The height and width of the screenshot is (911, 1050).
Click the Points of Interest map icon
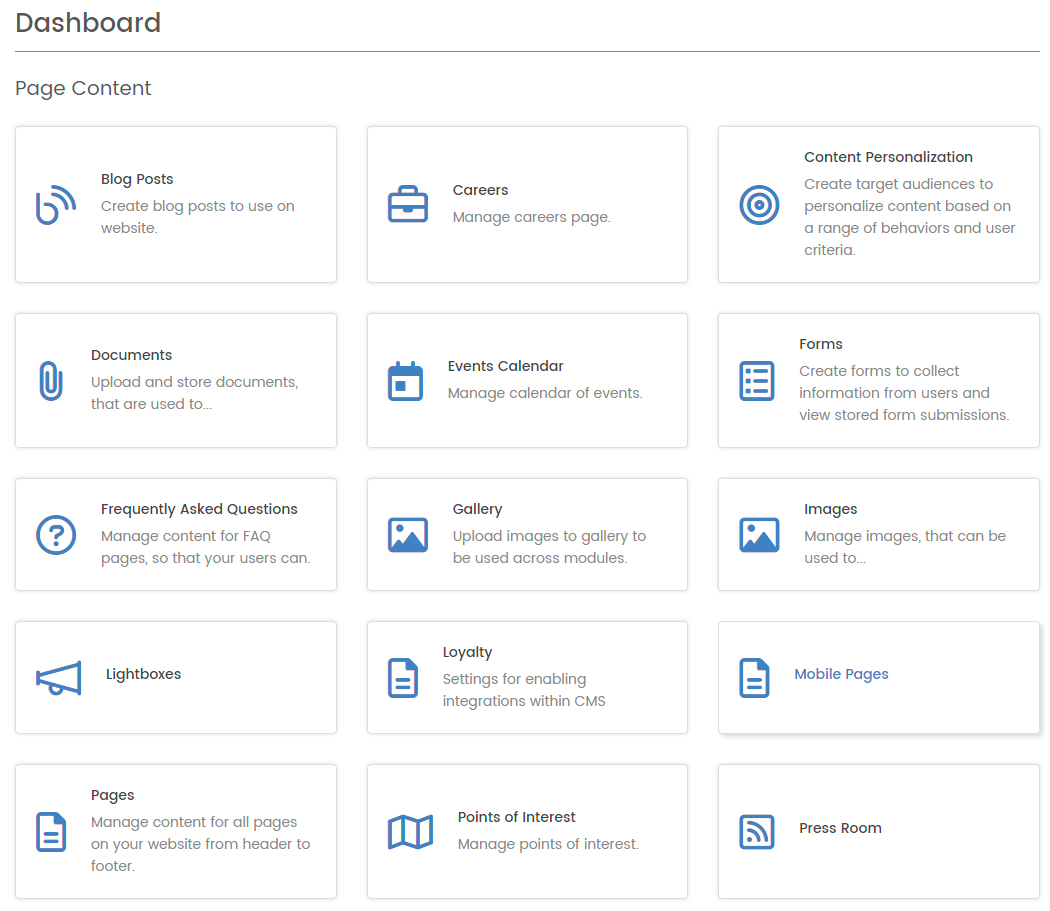pyautogui.click(x=410, y=831)
